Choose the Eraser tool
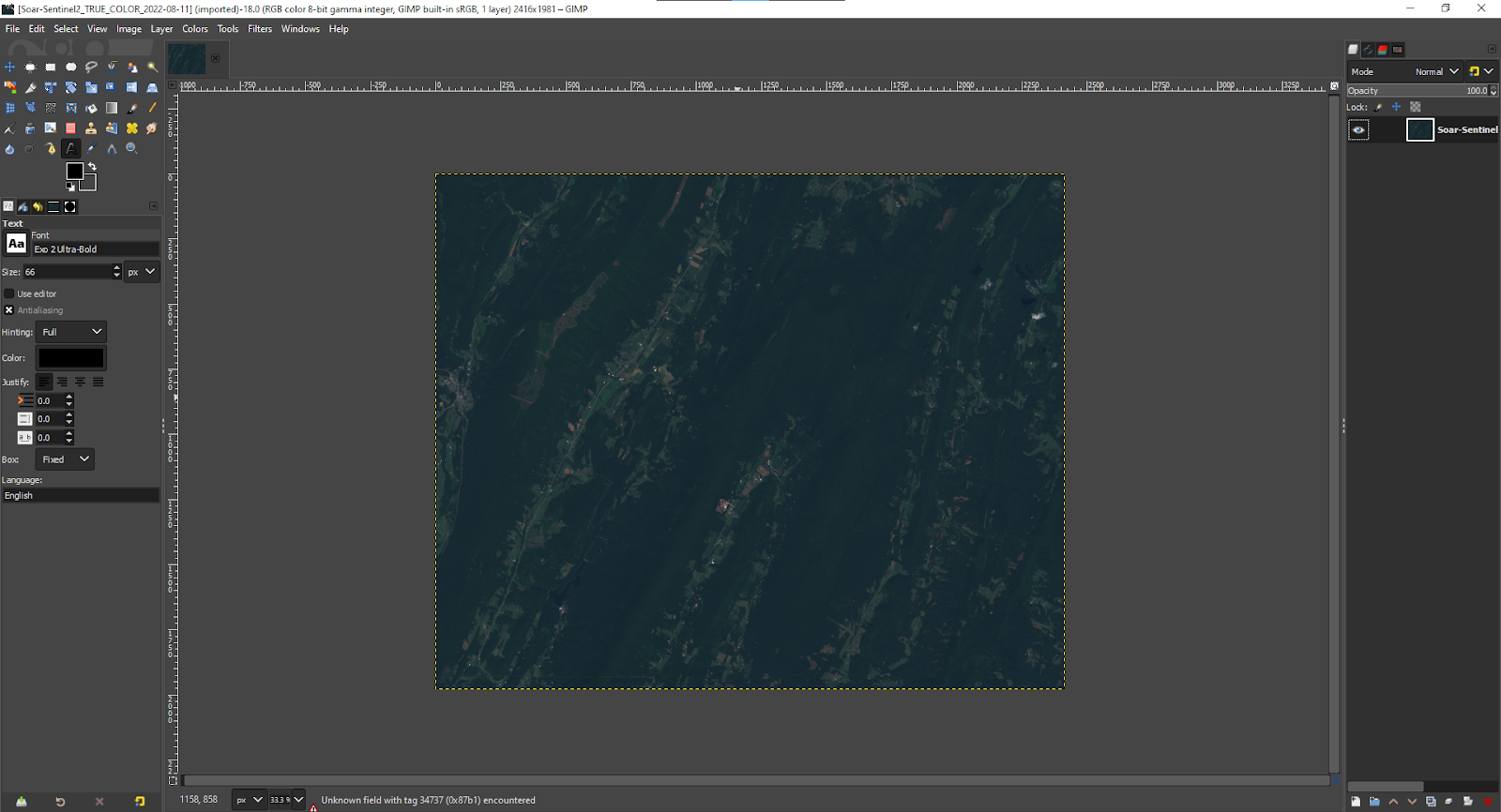This screenshot has height=812, width=1501. point(70,128)
